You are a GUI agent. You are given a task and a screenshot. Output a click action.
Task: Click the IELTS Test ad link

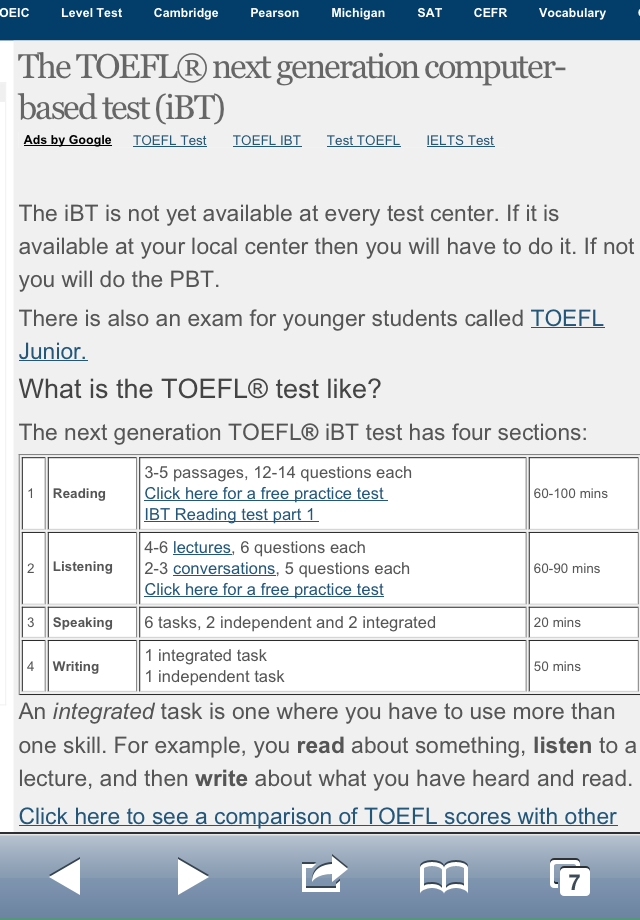coord(460,140)
